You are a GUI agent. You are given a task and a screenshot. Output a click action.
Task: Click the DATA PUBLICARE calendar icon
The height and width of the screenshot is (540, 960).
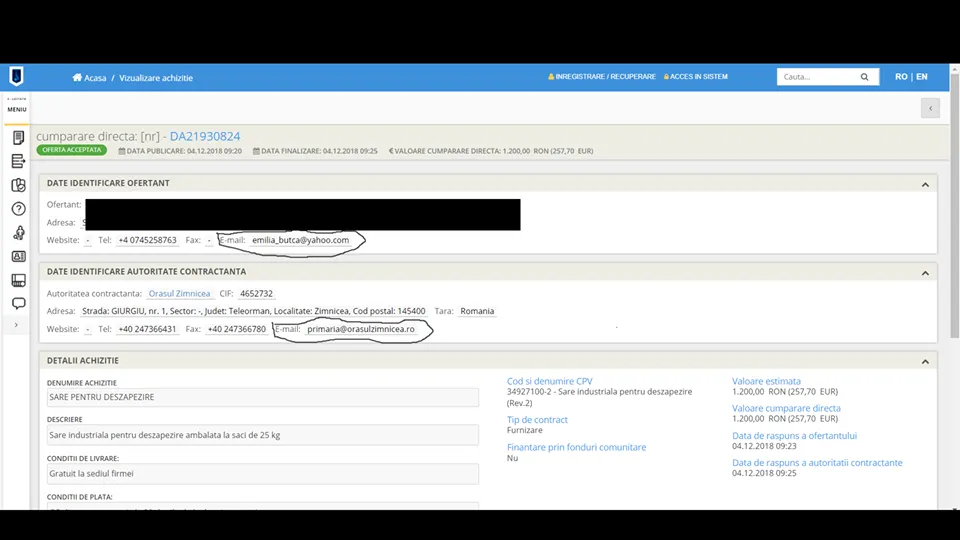(122, 151)
